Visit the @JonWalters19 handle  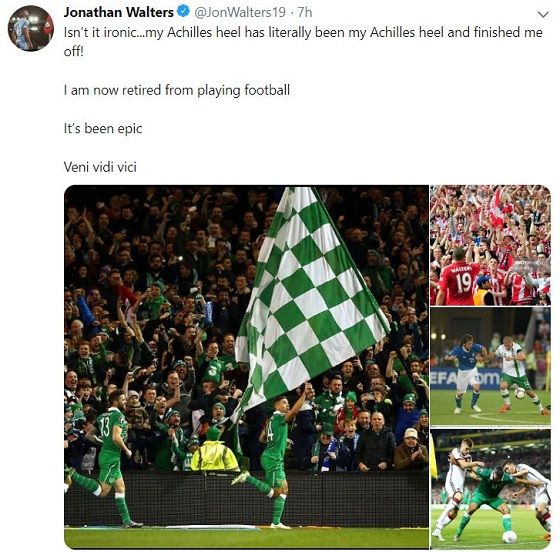(240, 12)
